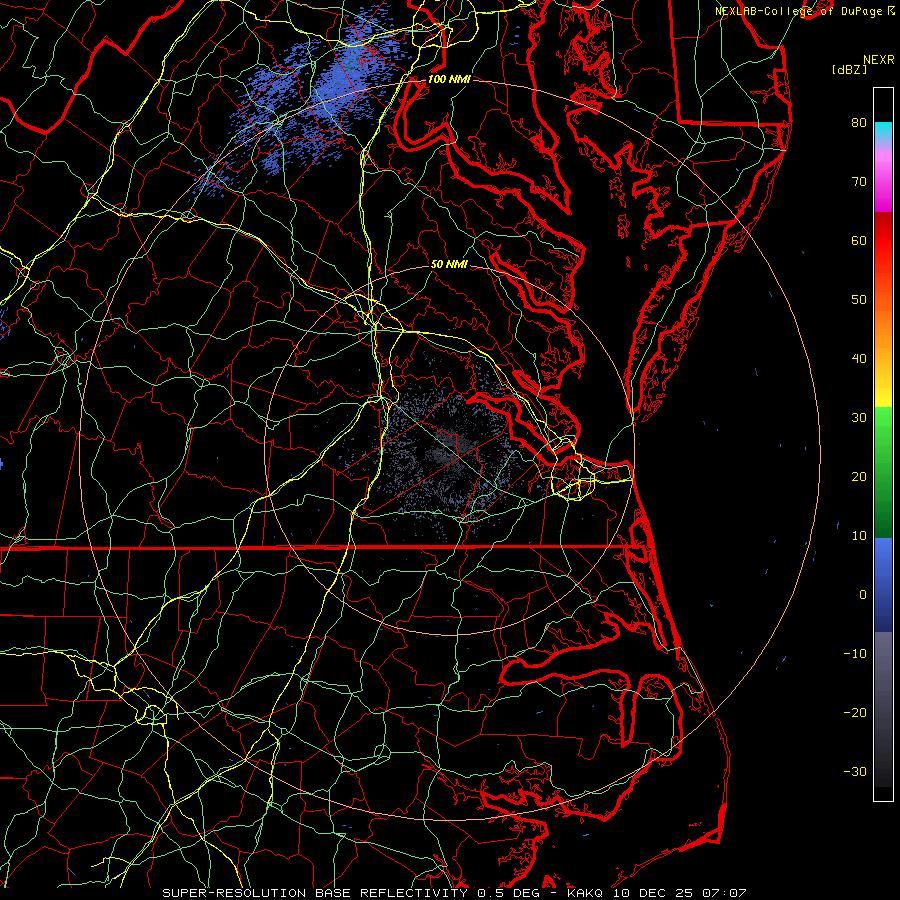Select the 20 value on the dBZ scale

(859, 477)
